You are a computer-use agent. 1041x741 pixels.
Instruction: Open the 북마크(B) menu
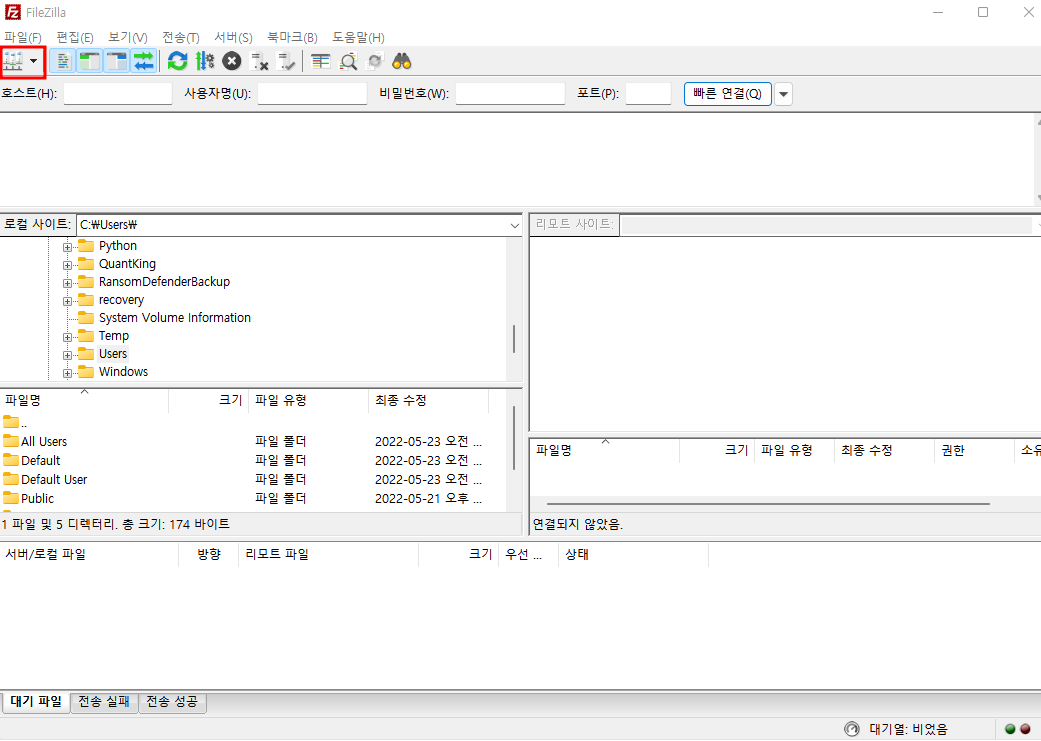tap(292, 38)
